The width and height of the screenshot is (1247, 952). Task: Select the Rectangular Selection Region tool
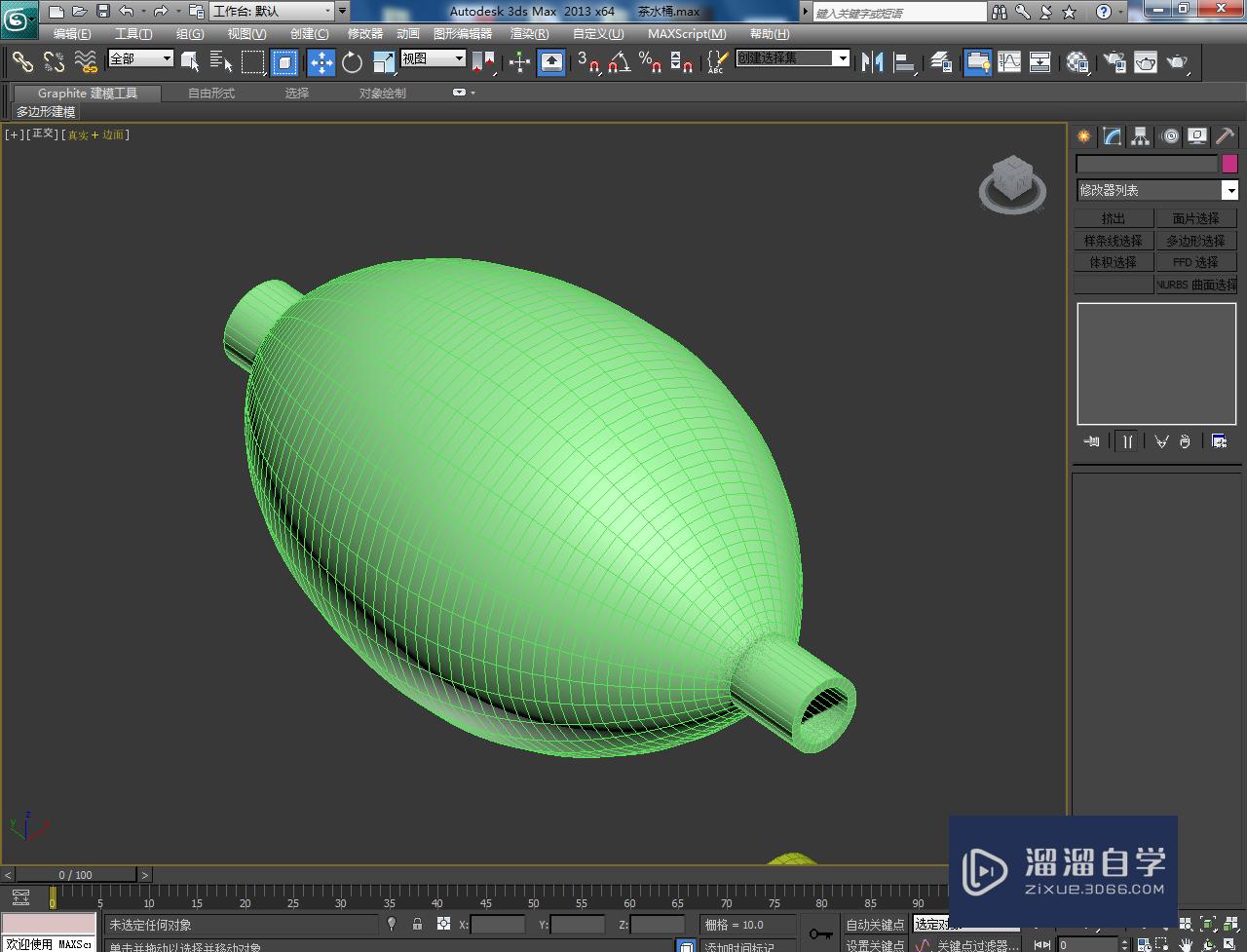point(253,62)
